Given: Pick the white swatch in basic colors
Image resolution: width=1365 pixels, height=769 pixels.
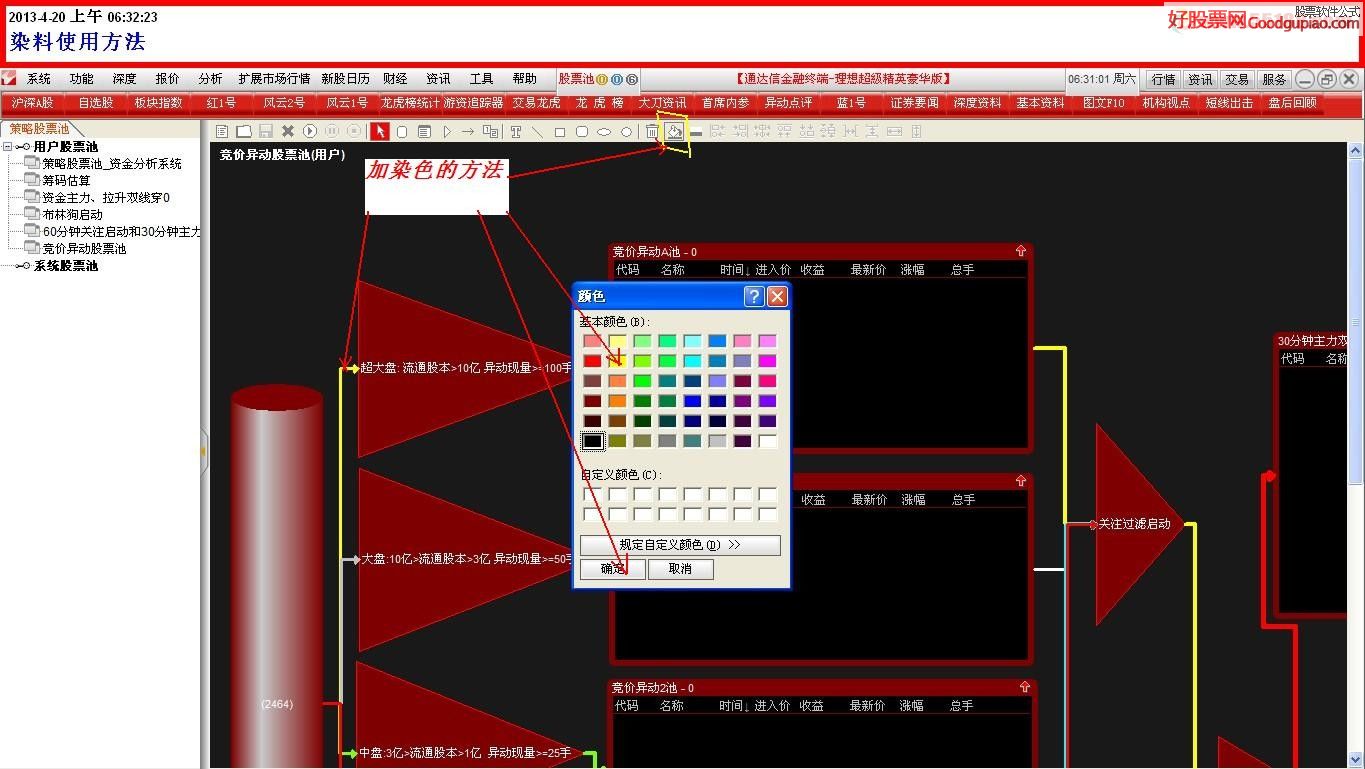Looking at the screenshot, I should click(x=767, y=441).
